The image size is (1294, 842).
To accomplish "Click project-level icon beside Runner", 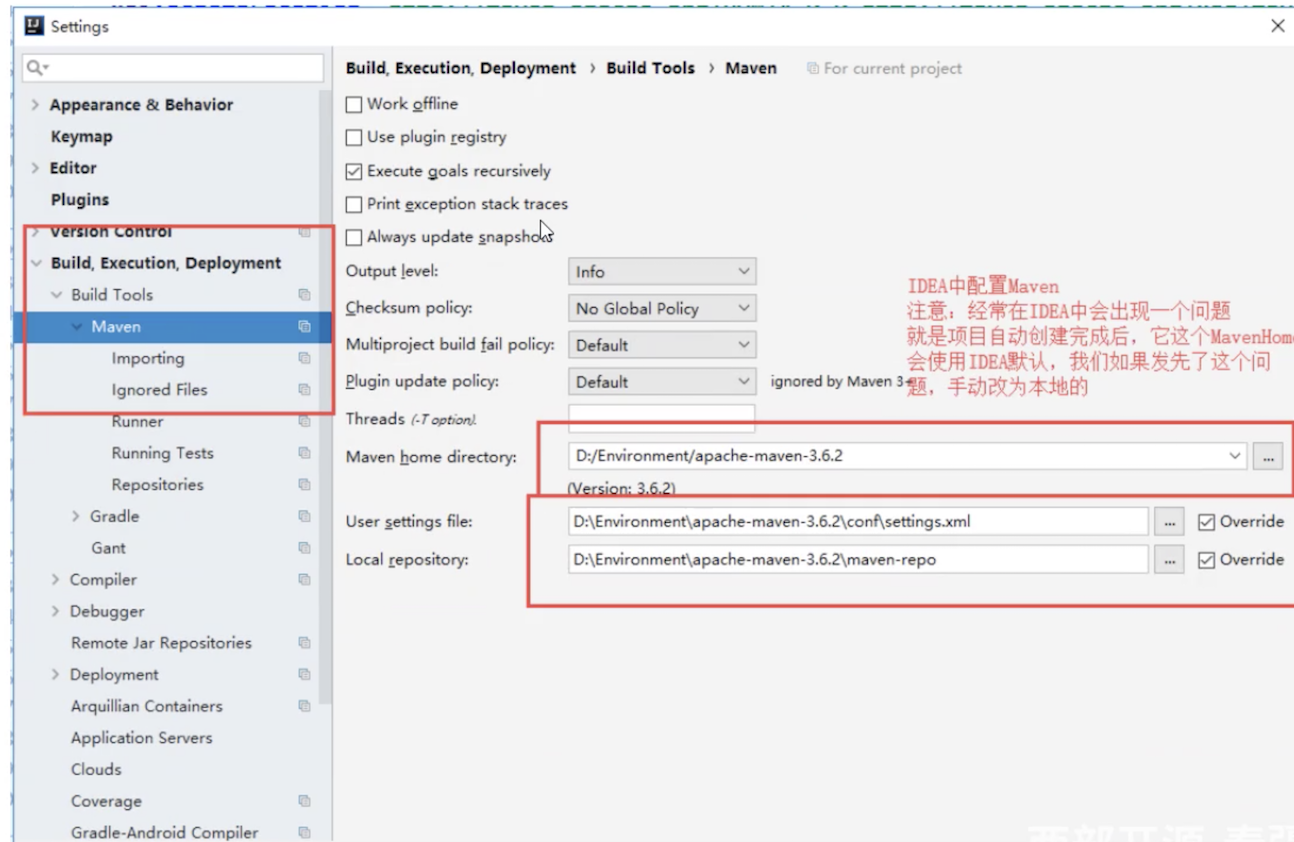I will 304,422.
